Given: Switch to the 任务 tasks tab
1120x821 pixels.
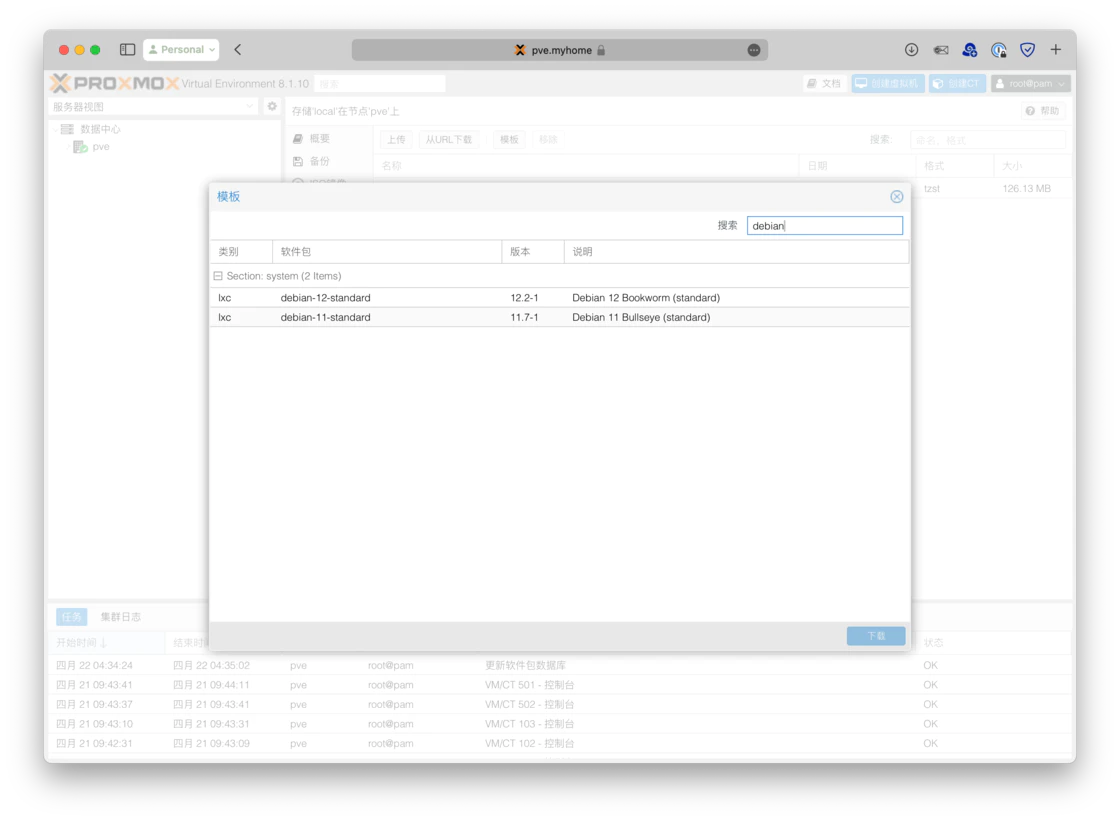Looking at the screenshot, I should [71, 617].
